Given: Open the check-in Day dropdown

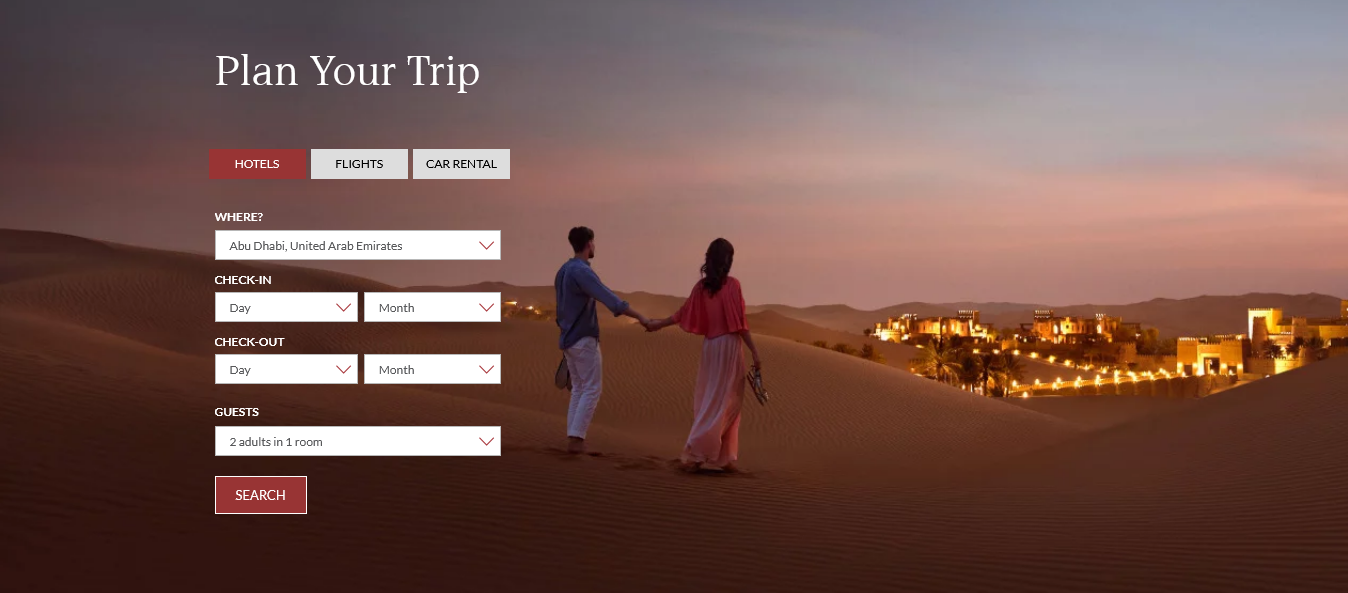Looking at the screenshot, I should [x=286, y=307].
